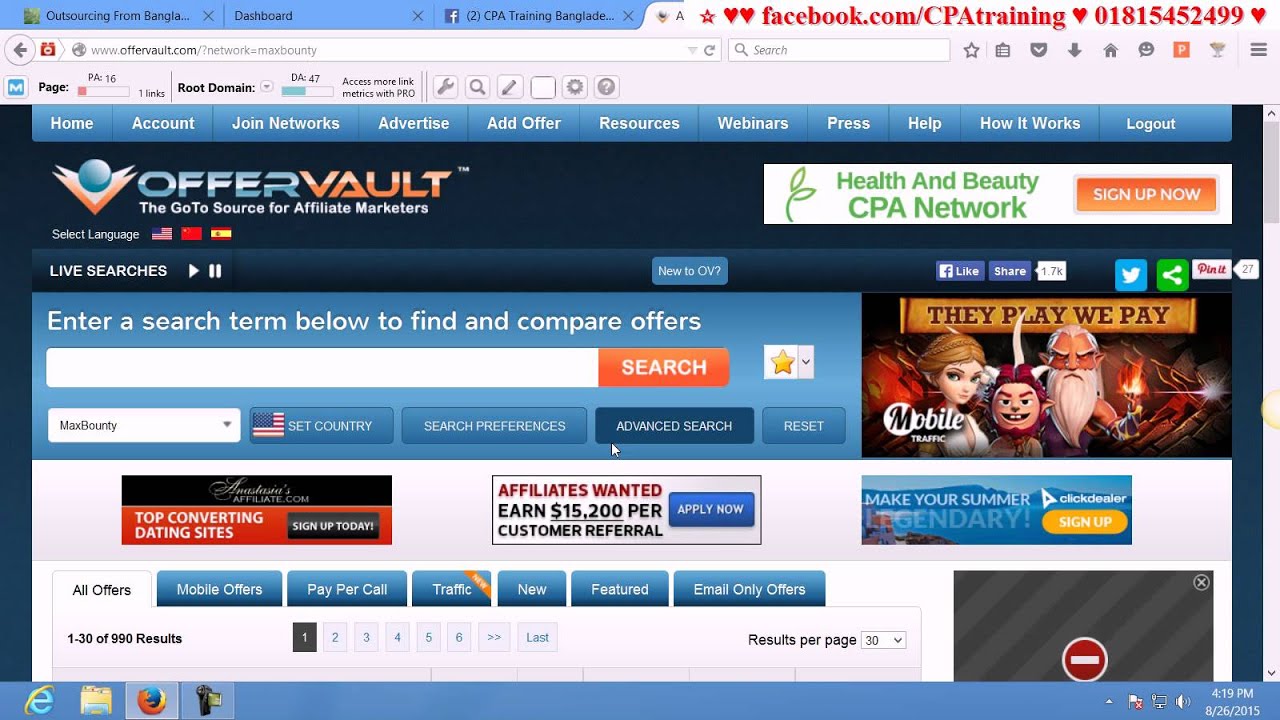
Task: Go to the browser Home icon
Action: point(1110,50)
